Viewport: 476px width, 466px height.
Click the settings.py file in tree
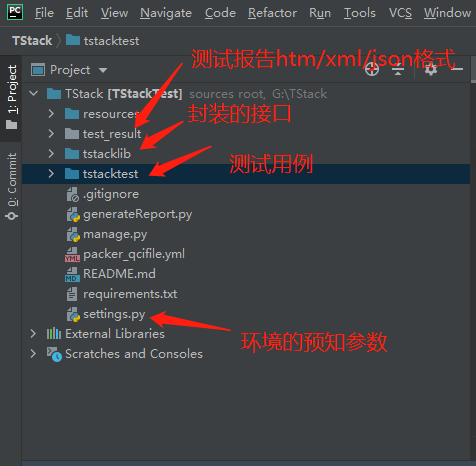(106, 314)
